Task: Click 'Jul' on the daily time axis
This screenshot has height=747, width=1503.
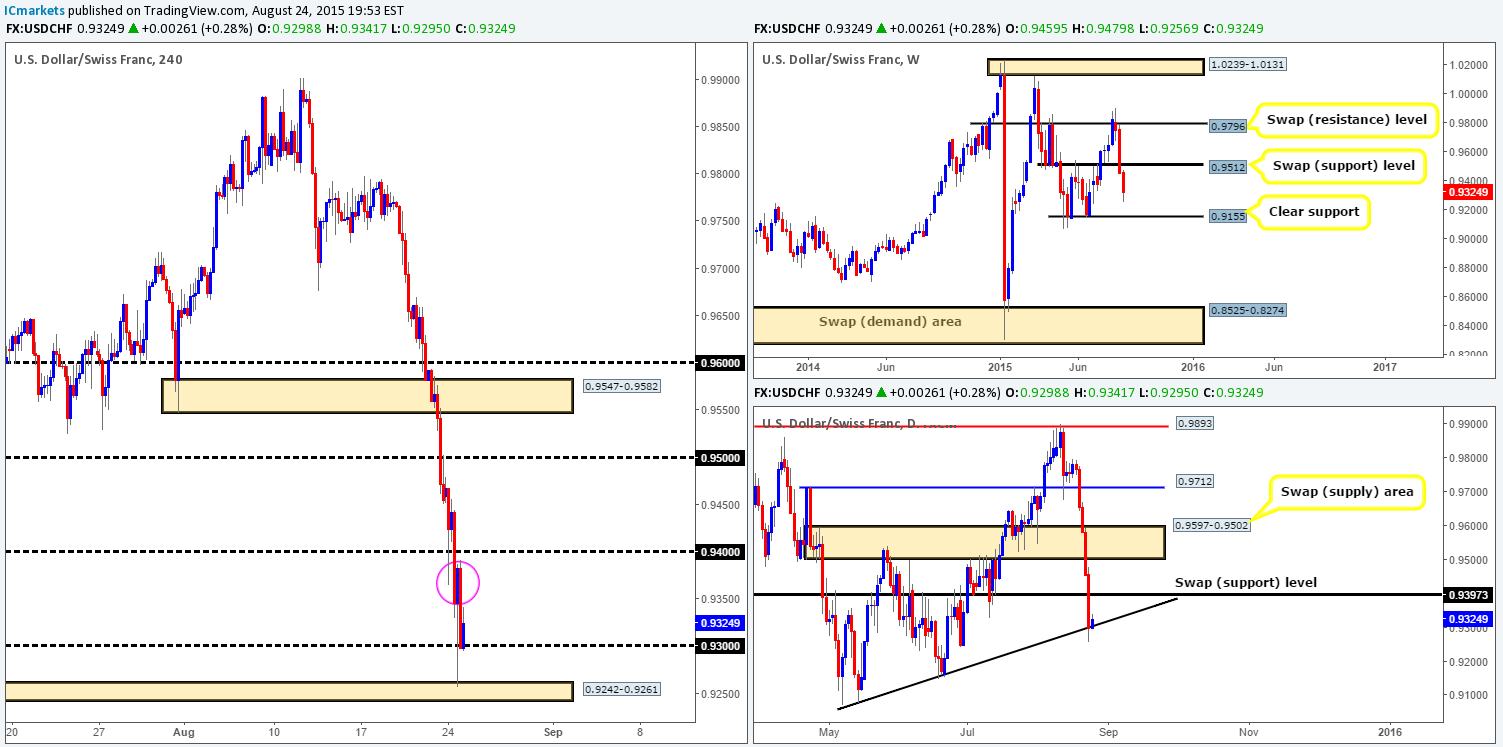Action: click(x=967, y=731)
